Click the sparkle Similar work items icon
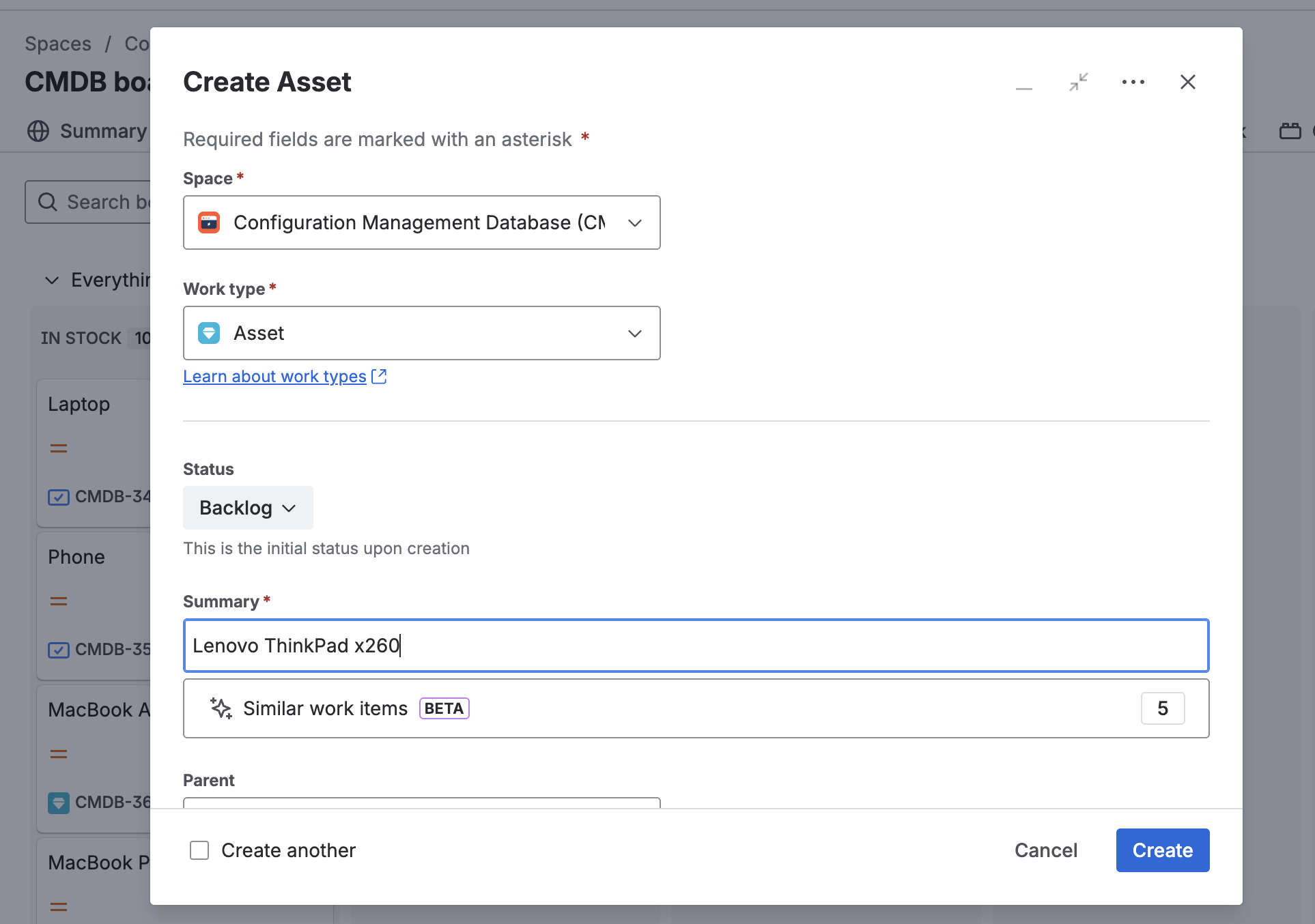 pos(221,708)
